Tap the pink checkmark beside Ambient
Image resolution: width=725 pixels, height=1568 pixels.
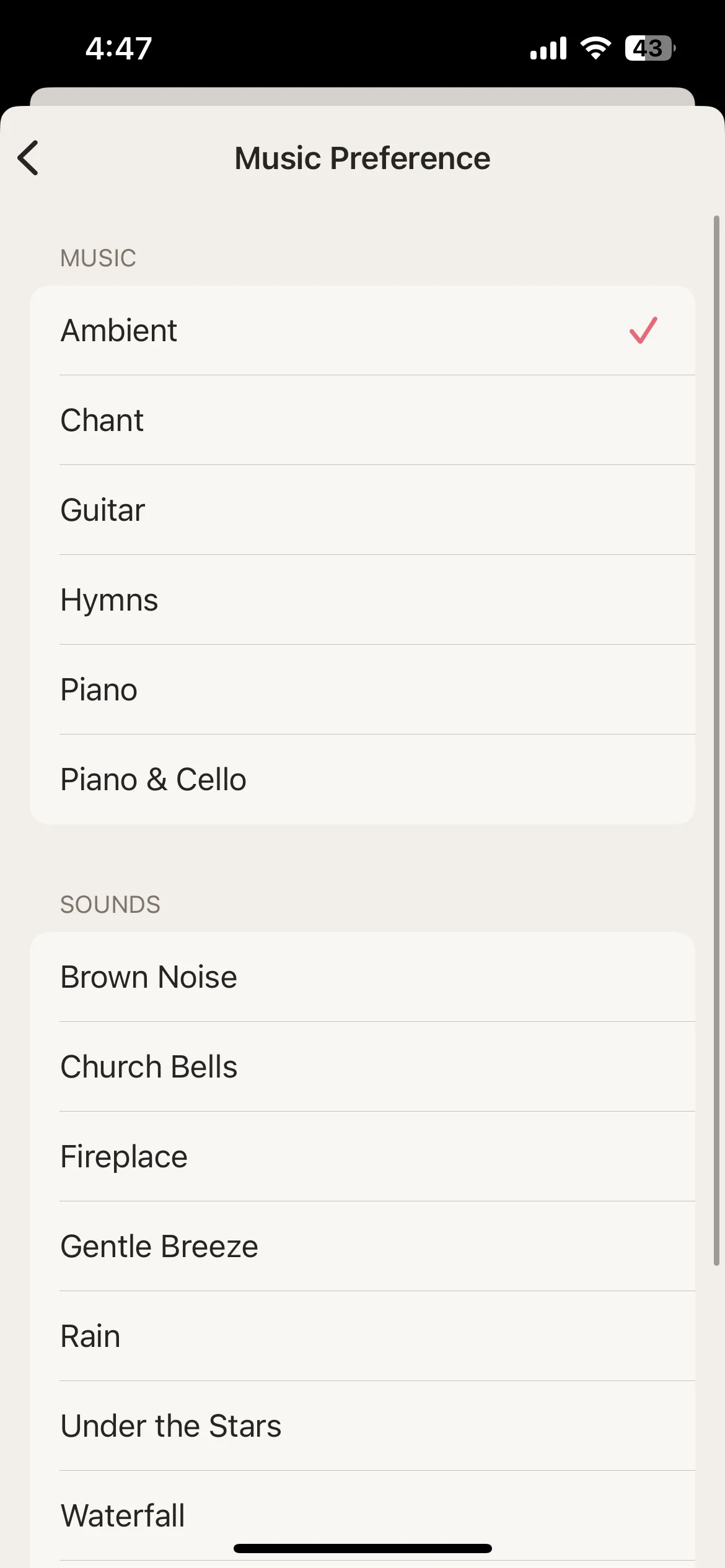[x=643, y=330]
